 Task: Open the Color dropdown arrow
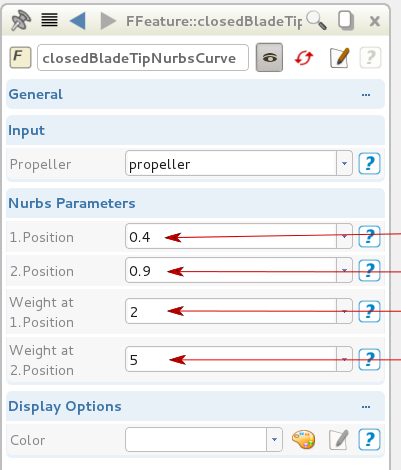[274, 440]
